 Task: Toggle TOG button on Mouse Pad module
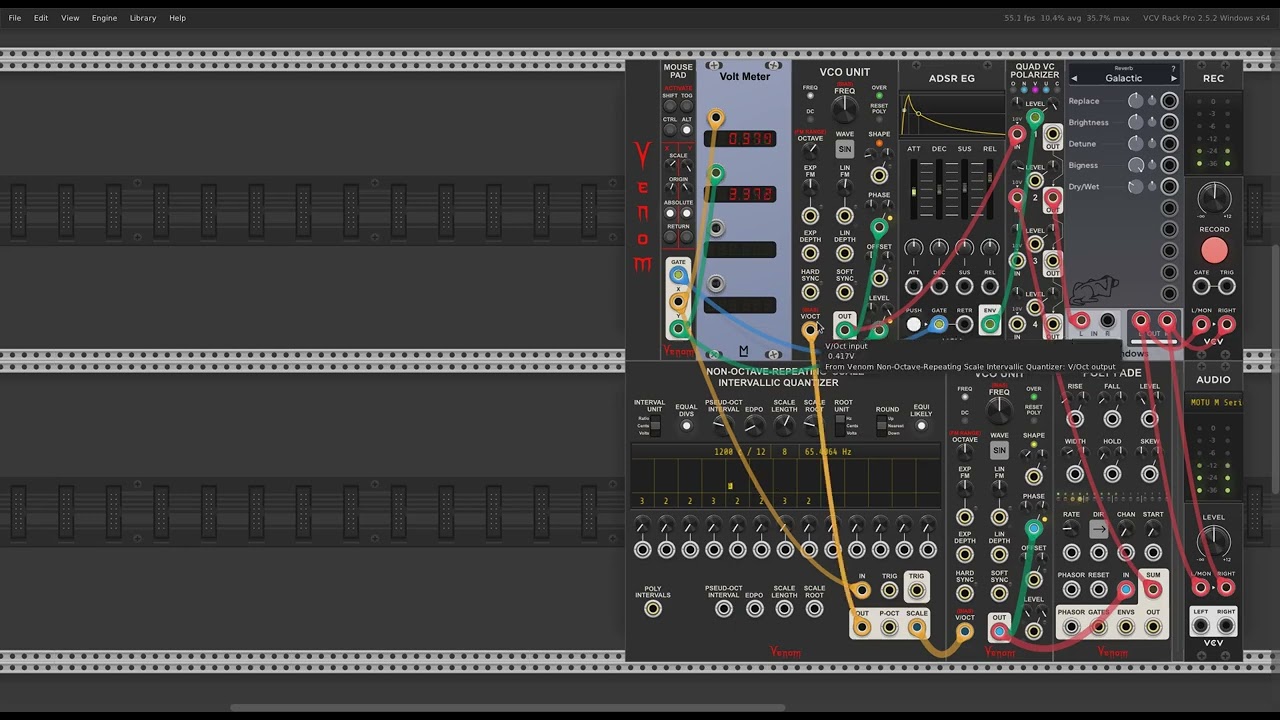coord(686,107)
